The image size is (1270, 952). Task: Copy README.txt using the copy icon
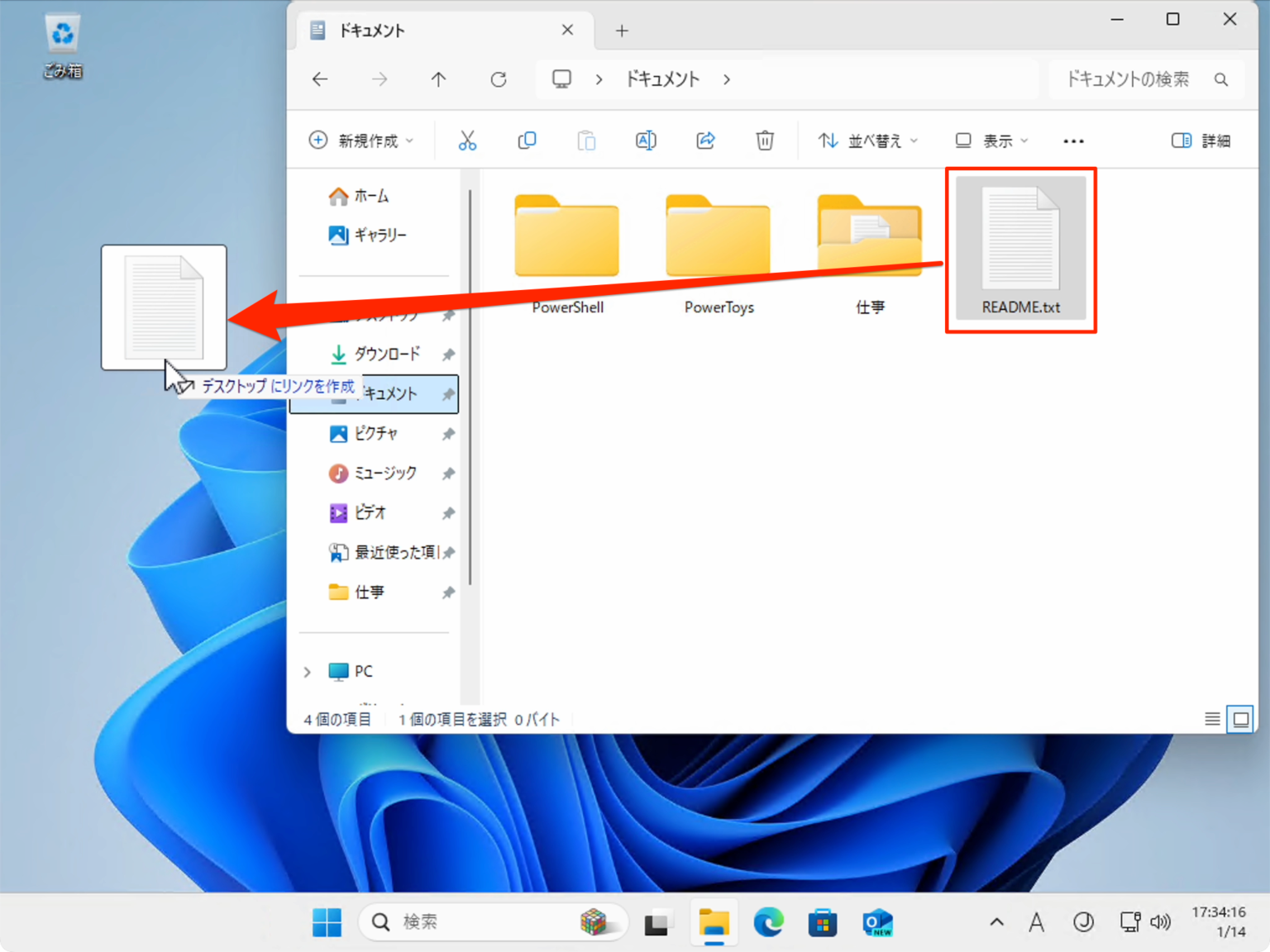coord(527,140)
